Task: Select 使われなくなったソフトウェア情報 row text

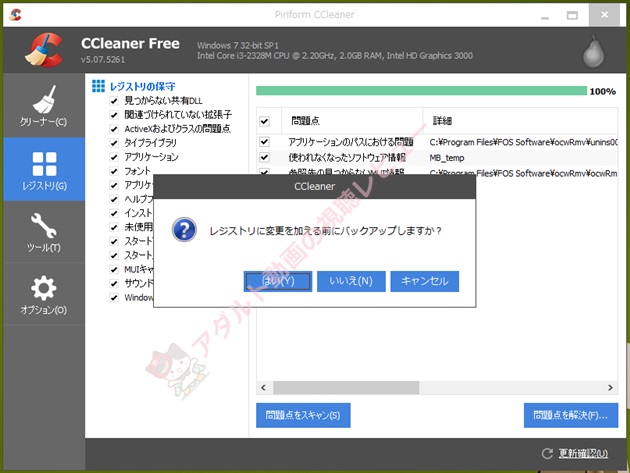Action: (x=347, y=158)
